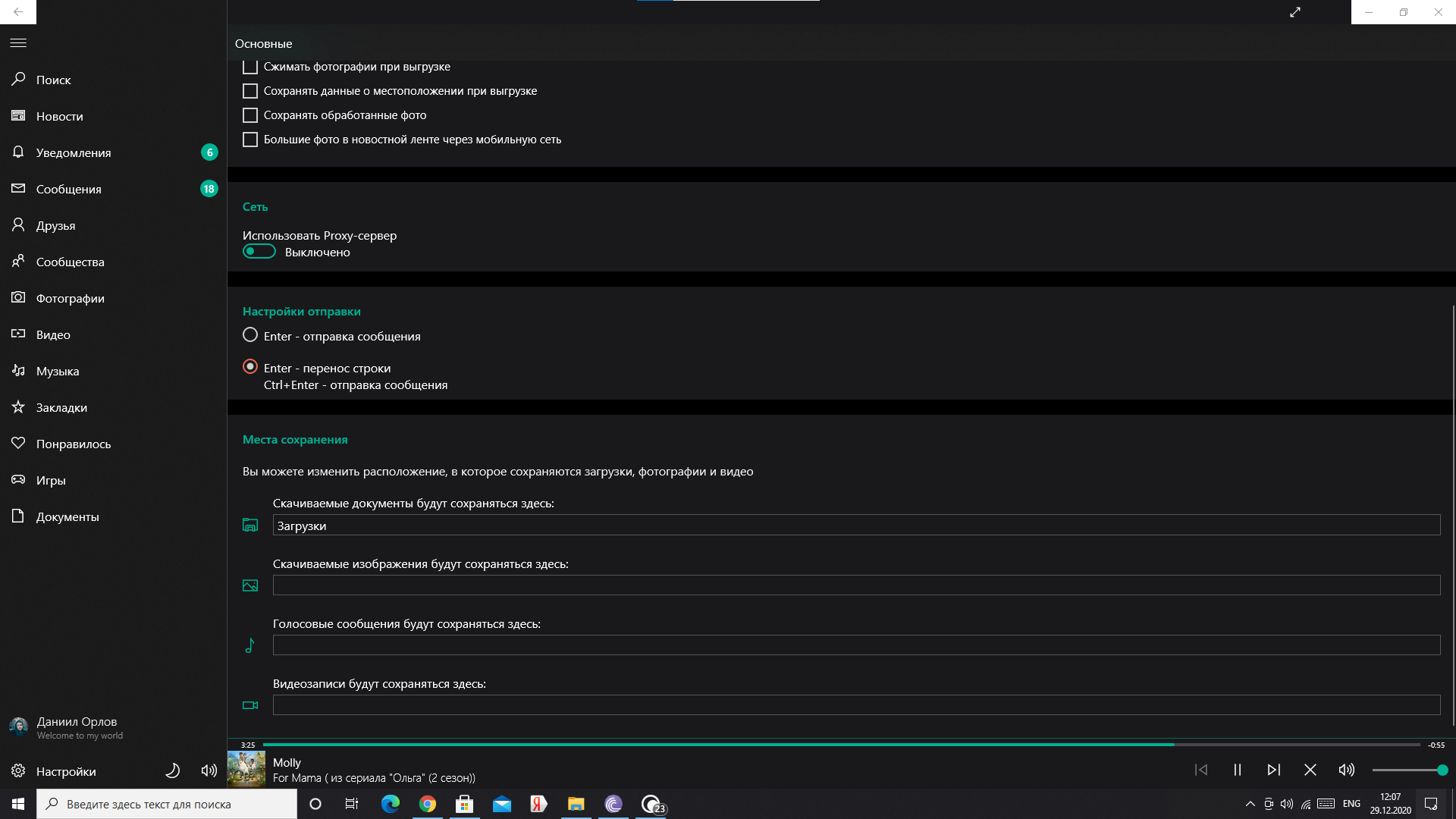Skip to next track
The height and width of the screenshot is (819, 1456).
[x=1273, y=770]
